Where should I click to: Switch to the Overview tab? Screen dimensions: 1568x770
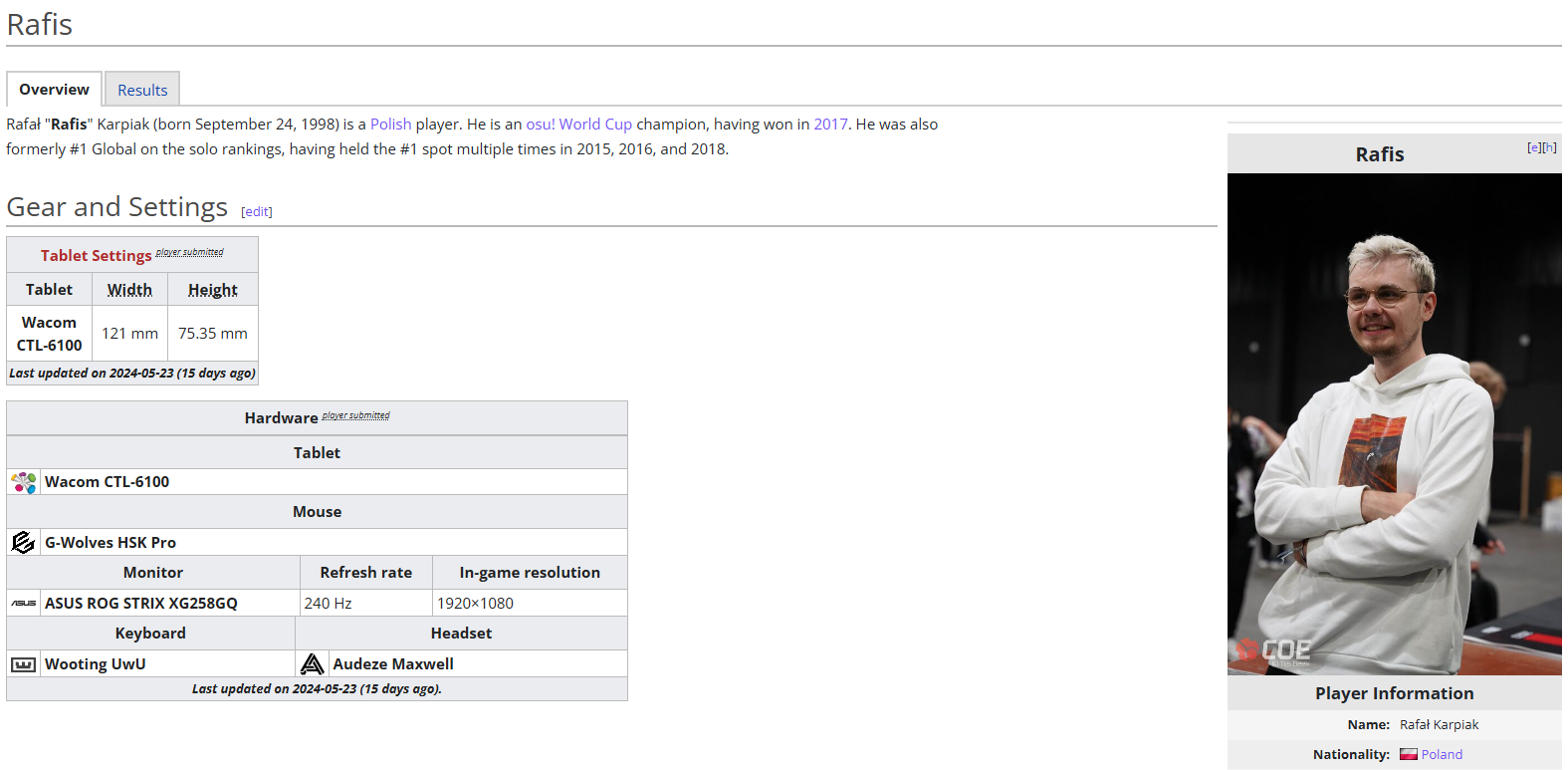(x=54, y=90)
